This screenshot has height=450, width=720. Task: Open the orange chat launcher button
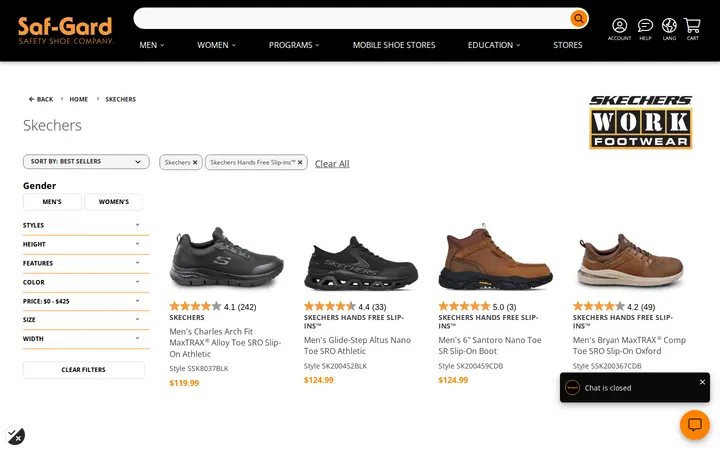click(x=694, y=424)
